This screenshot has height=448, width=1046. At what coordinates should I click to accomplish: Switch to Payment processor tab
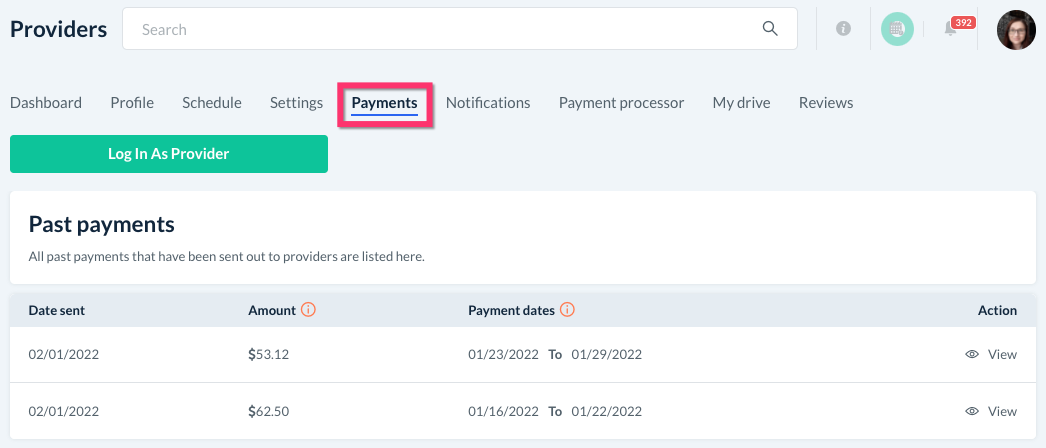[x=621, y=102]
